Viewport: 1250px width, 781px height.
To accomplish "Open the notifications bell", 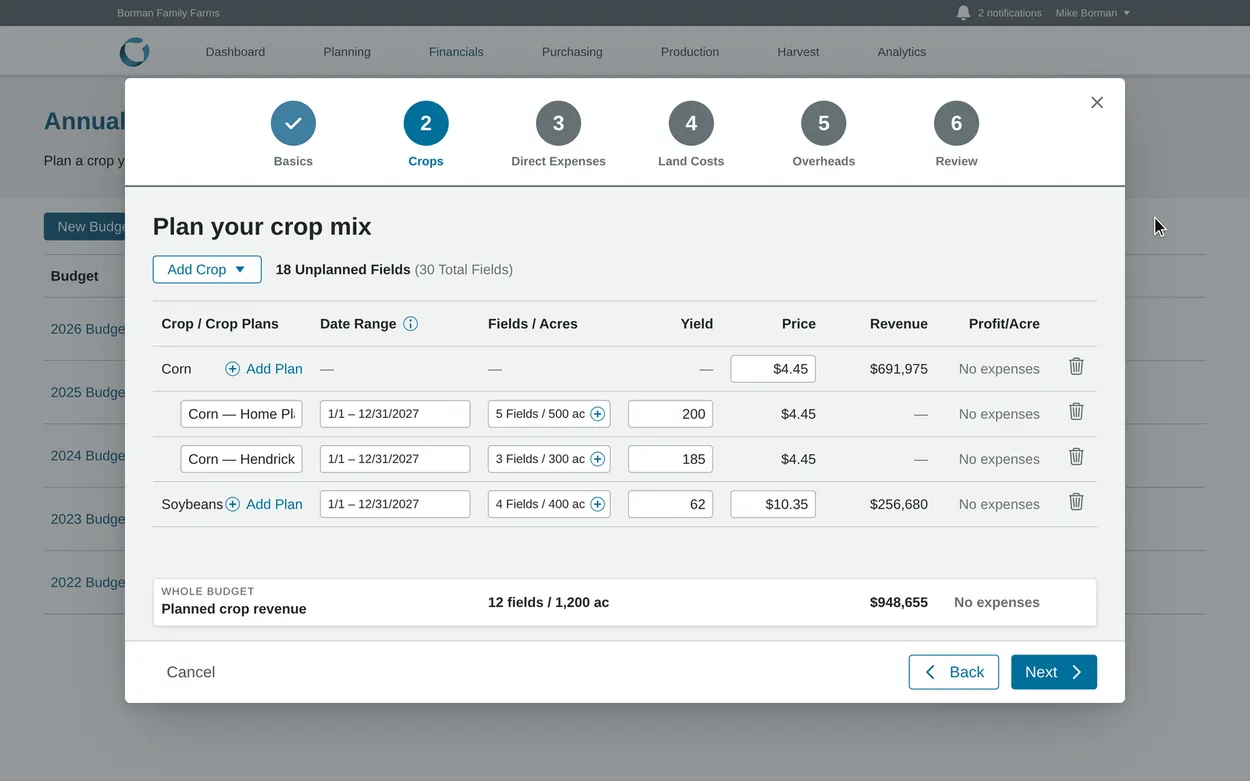I will pyautogui.click(x=963, y=13).
